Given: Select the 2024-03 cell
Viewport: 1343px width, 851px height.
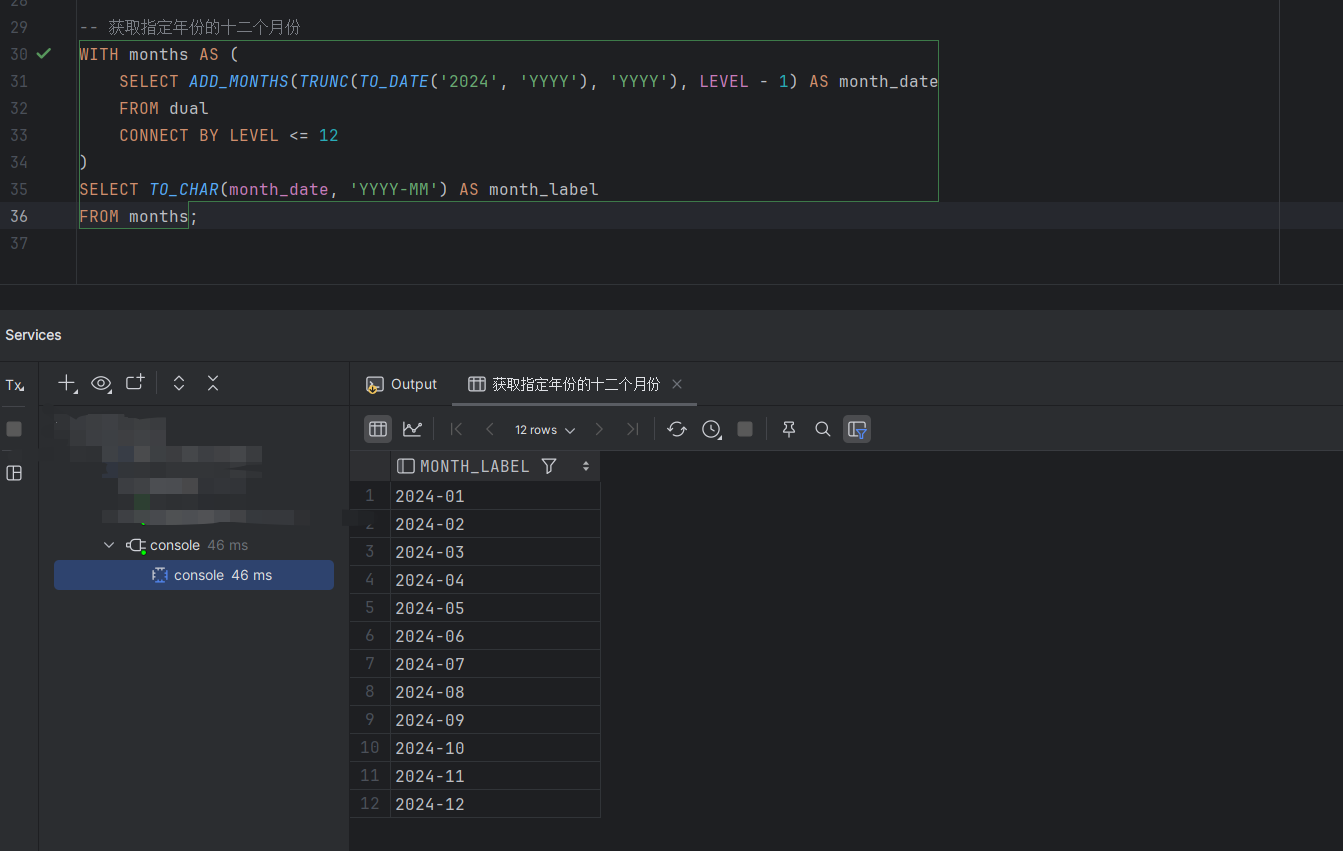Looking at the screenshot, I should tap(495, 552).
